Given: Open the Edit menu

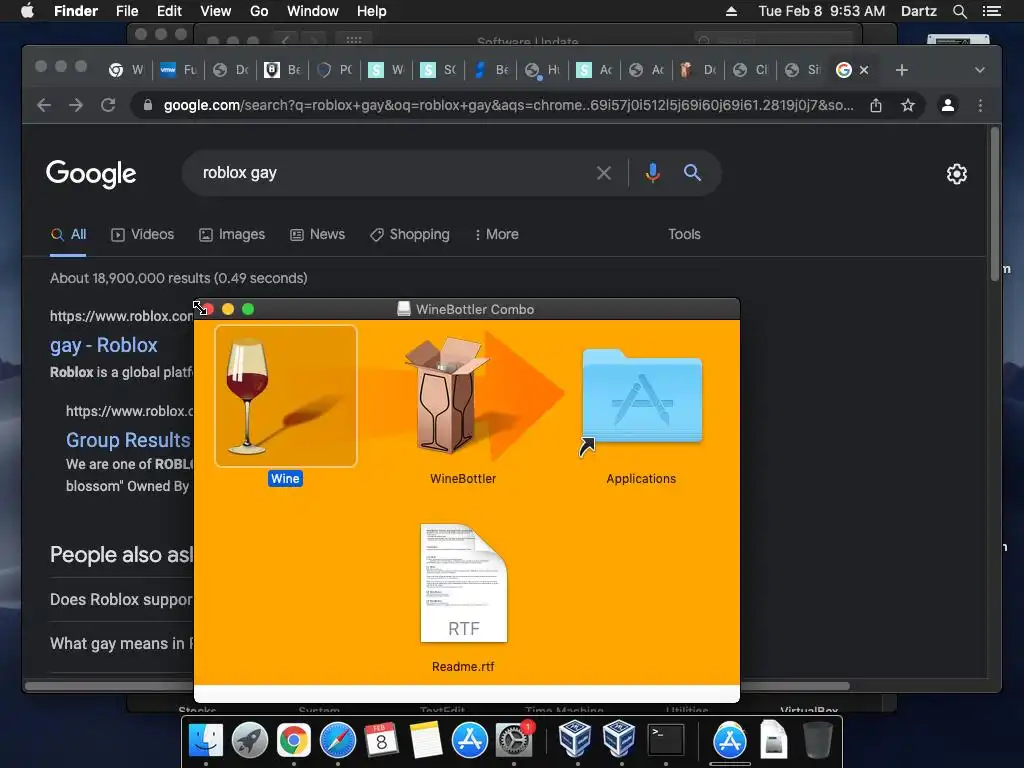Looking at the screenshot, I should [x=169, y=11].
